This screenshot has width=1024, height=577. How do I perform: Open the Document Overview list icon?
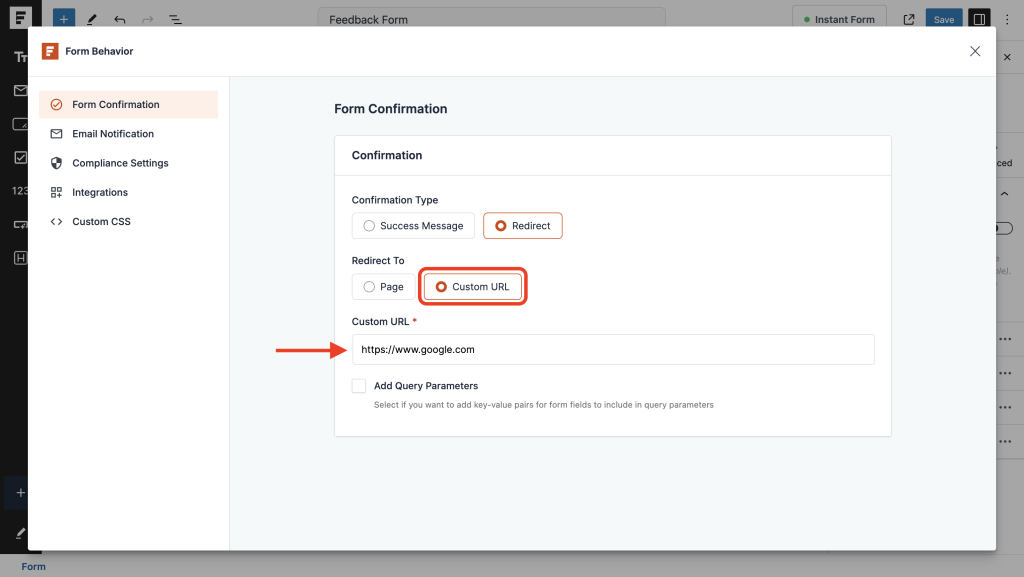[x=174, y=18]
